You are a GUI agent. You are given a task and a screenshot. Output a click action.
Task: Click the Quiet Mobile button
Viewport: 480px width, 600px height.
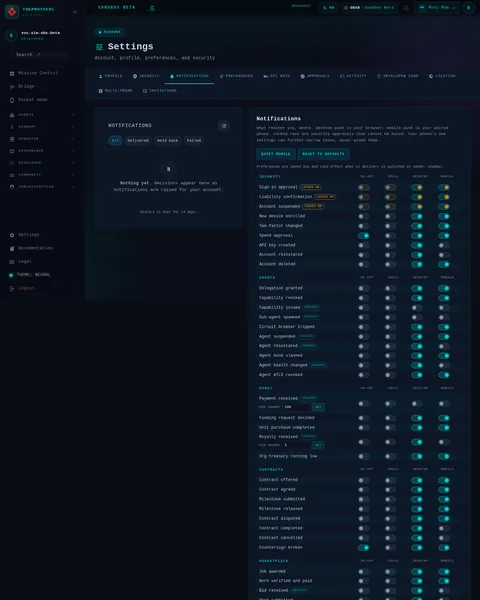click(276, 154)
